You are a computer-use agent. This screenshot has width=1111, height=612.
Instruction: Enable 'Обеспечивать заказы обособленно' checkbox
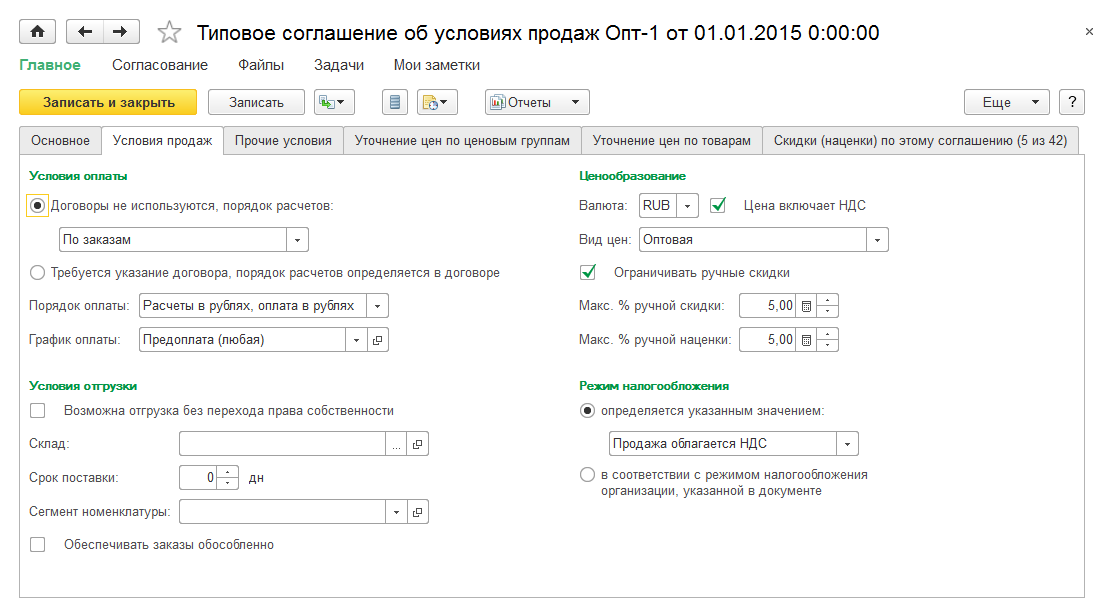click(x=38, y=545)
